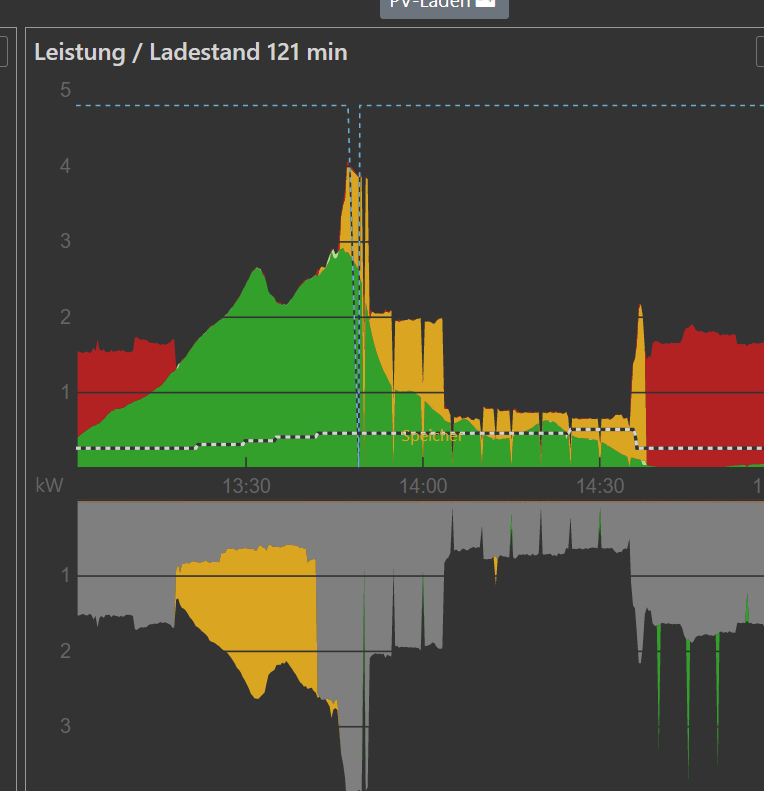Click the Leistung / Ladestand chart title
The width and height of the screenshot is (764, 791).
pos(191,52)
